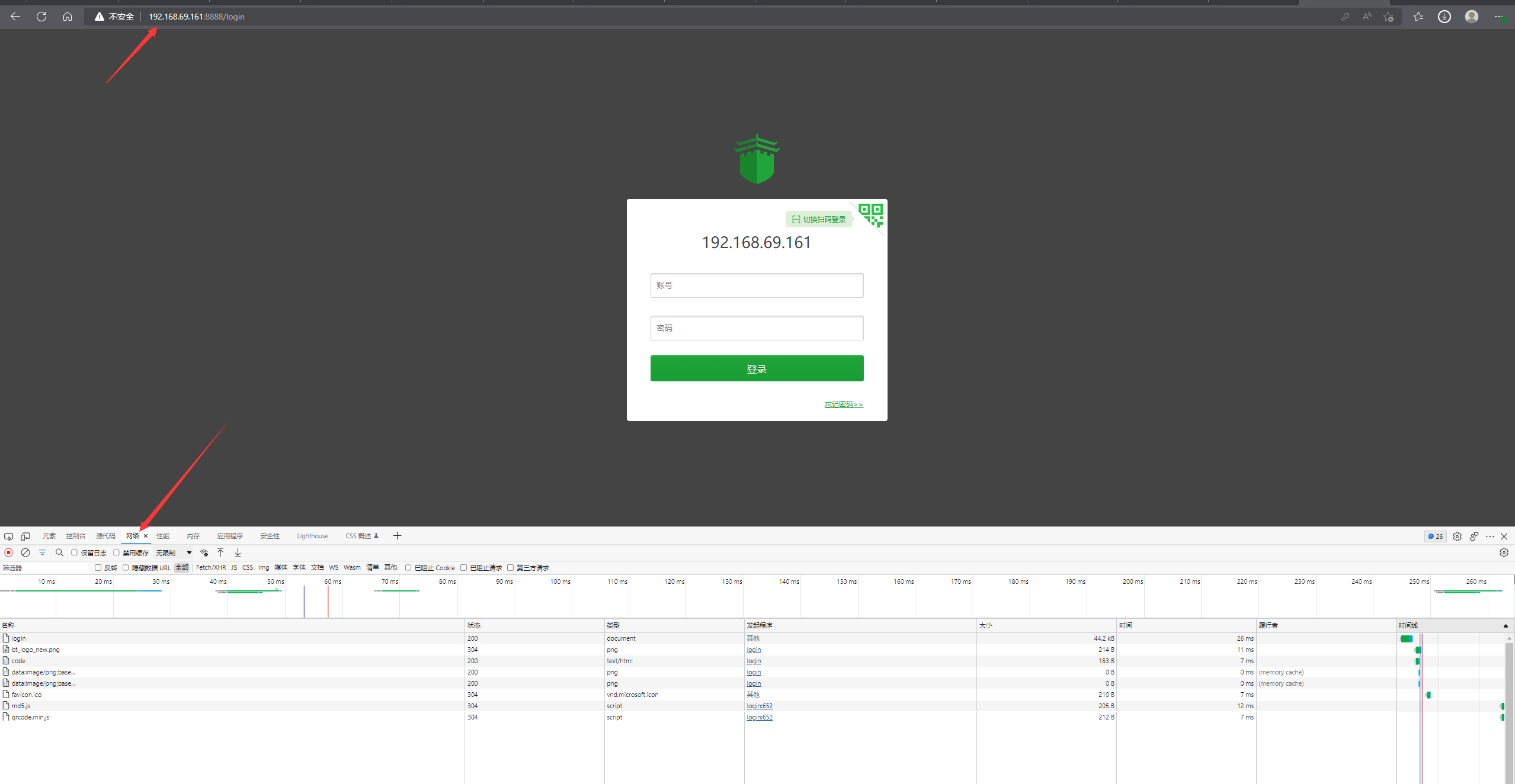Image resolution: width=1515 pixels, height=784 pixels.
Task: Clear the network log
Action: pyautogui.click(x=25, y=552)
